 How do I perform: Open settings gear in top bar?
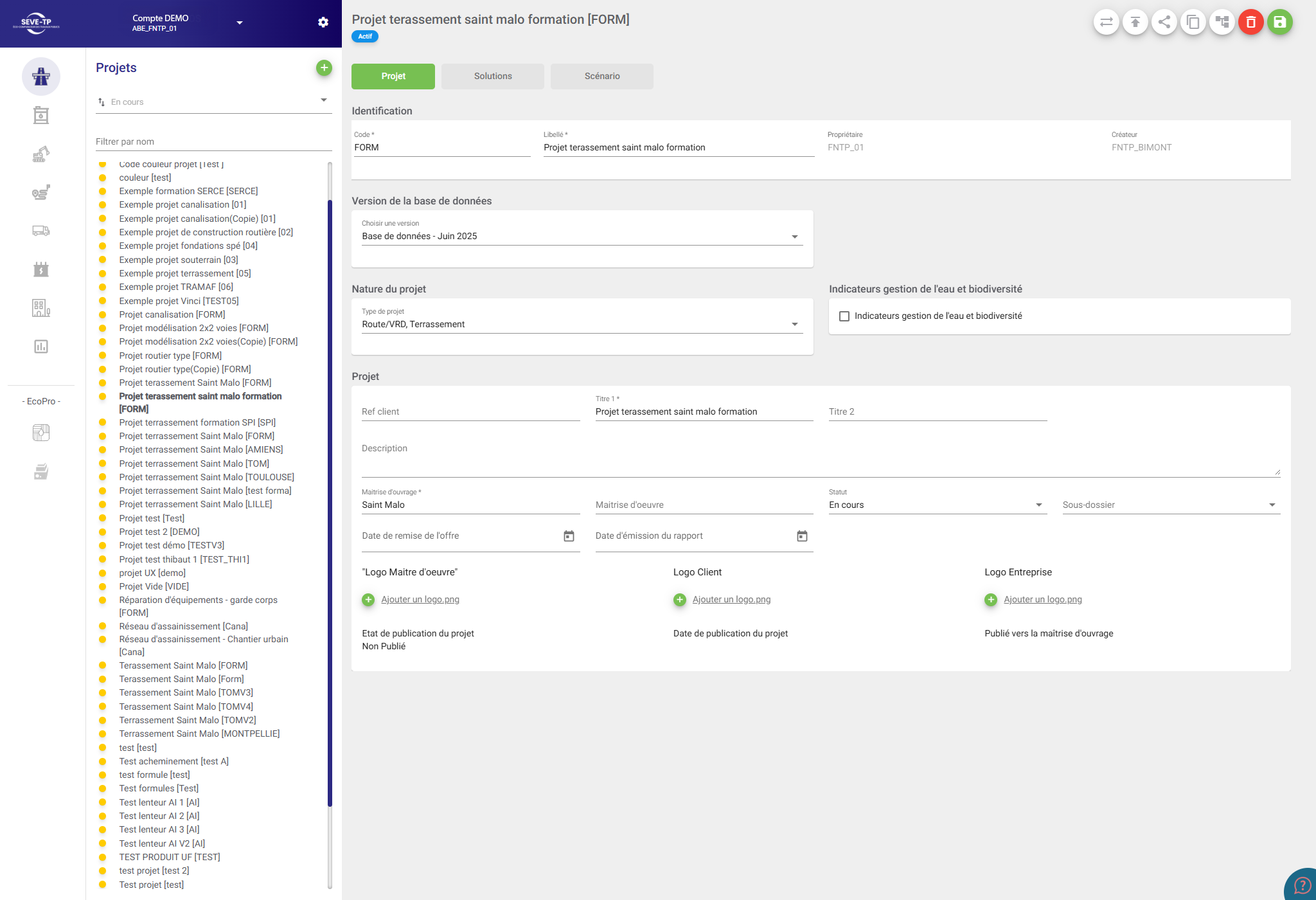323,22
